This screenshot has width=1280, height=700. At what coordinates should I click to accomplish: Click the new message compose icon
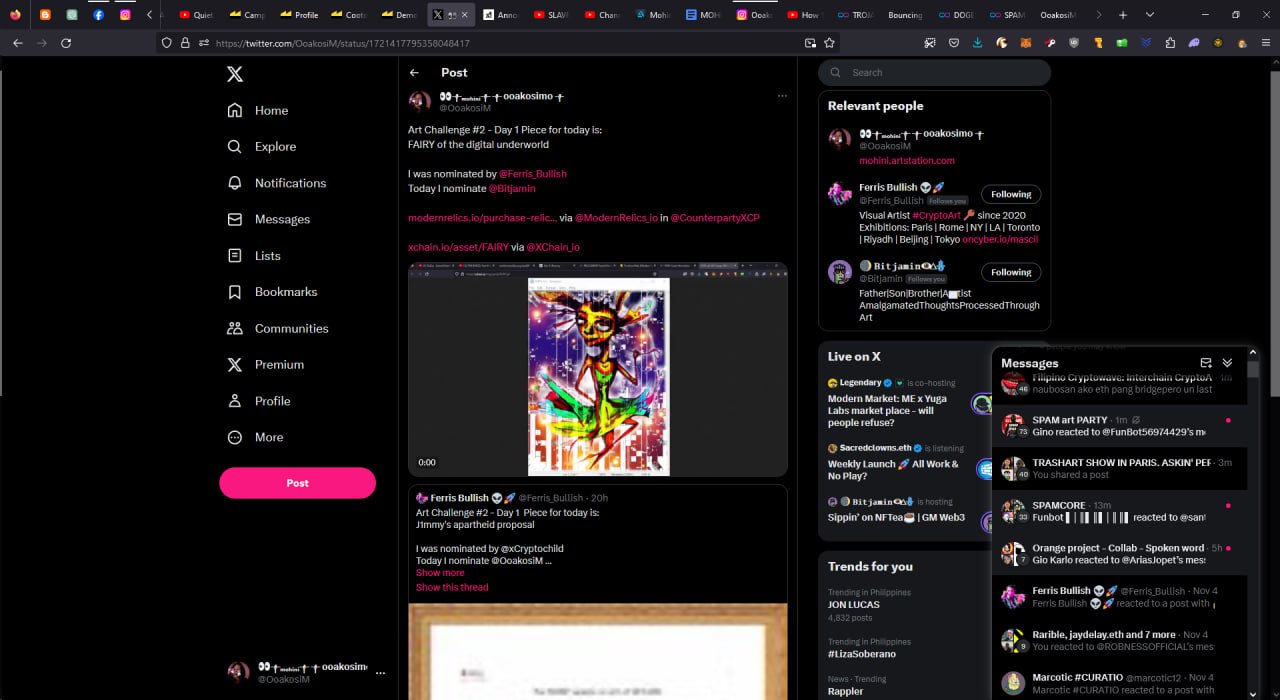(x=1206, y=363)
